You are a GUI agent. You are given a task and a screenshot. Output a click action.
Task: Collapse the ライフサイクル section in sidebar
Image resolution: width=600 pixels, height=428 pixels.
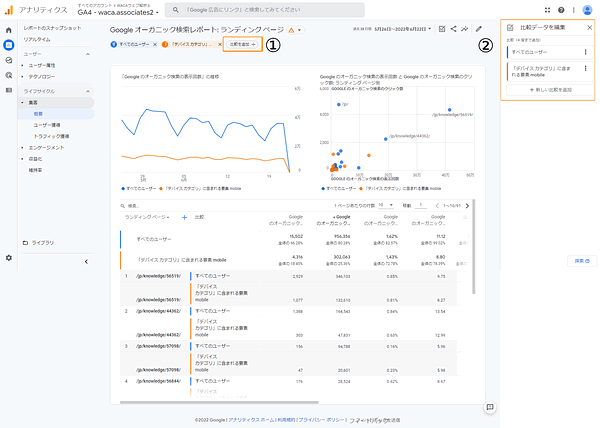tap(88, 91)
